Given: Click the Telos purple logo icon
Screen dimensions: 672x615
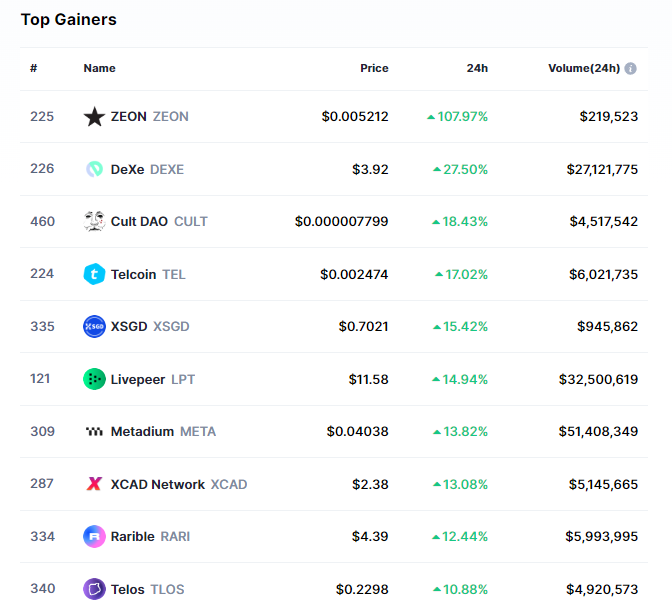Looking at the screenshot, I should 94,589.
